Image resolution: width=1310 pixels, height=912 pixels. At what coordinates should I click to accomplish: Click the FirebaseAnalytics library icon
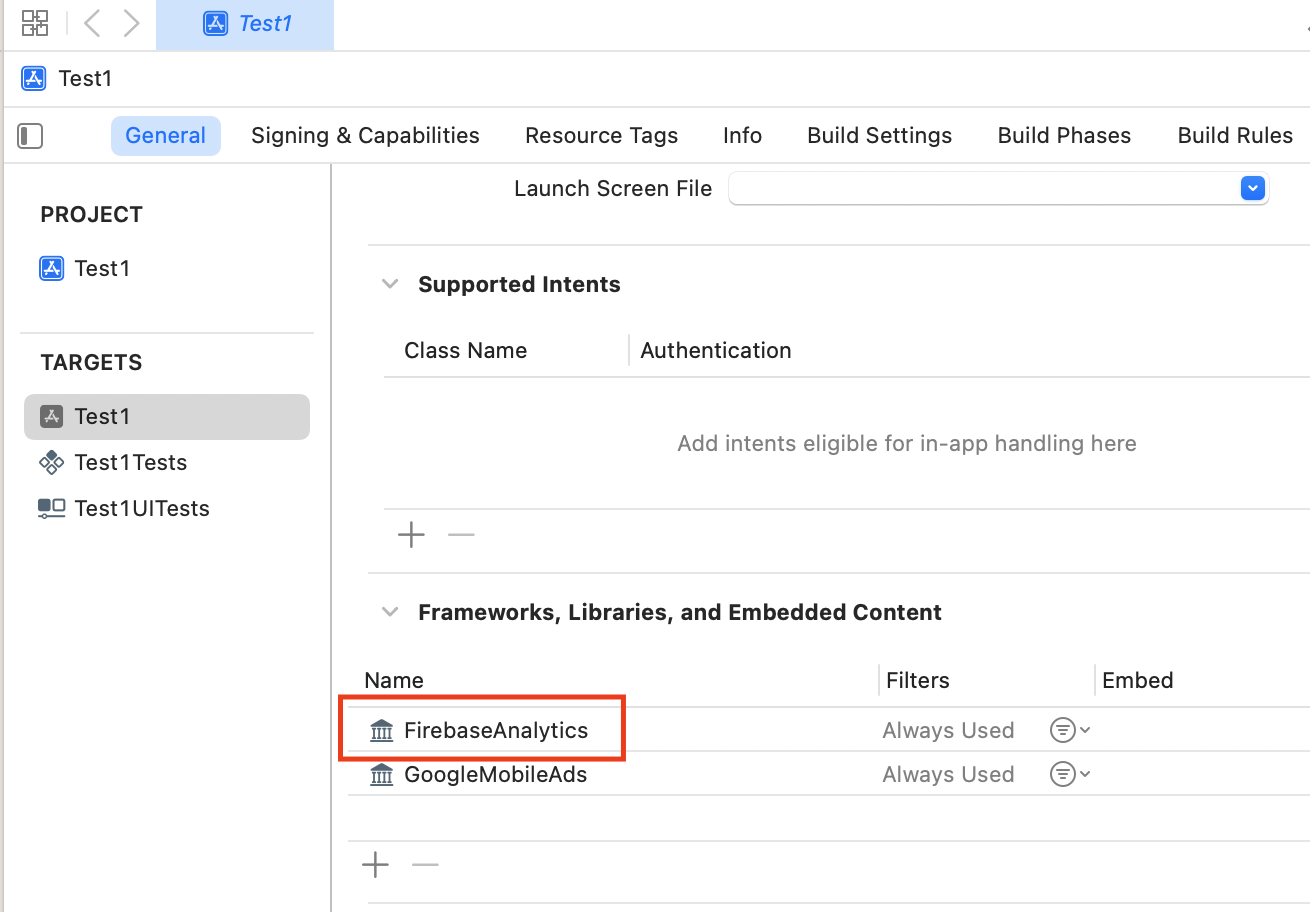click(382, 731)
